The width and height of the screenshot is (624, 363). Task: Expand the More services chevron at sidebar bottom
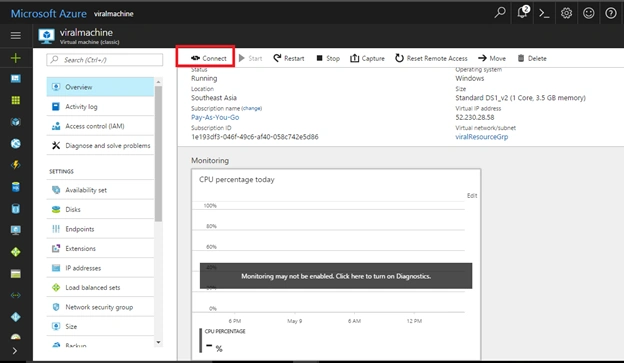point(15,351)
